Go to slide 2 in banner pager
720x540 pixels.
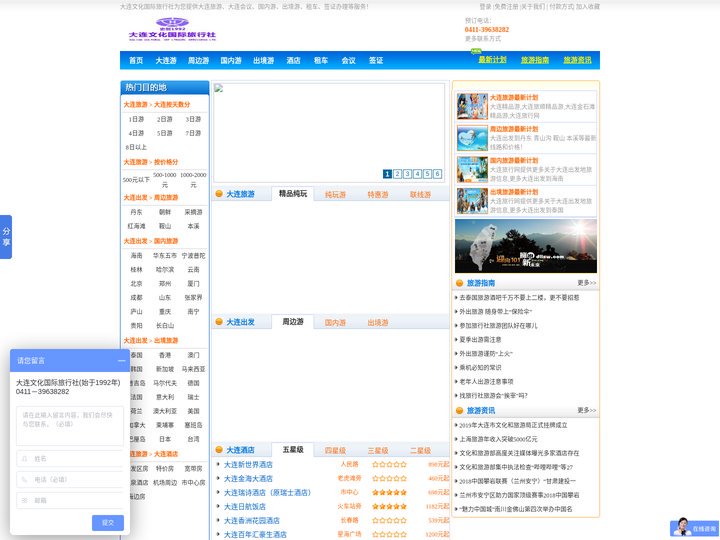point(398,174)
